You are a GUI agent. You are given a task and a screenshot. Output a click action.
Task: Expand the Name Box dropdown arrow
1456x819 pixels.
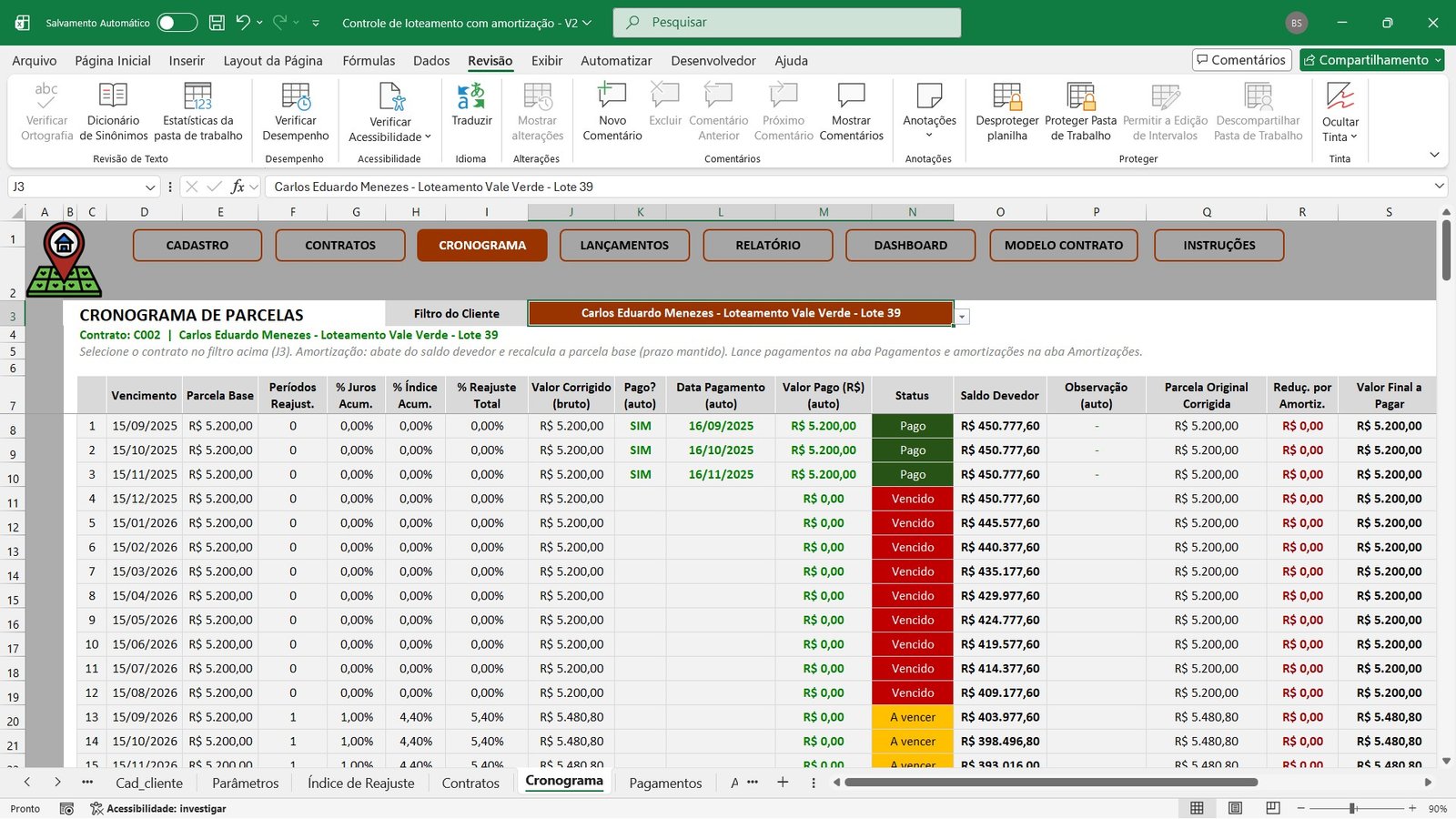click(150, 187)
